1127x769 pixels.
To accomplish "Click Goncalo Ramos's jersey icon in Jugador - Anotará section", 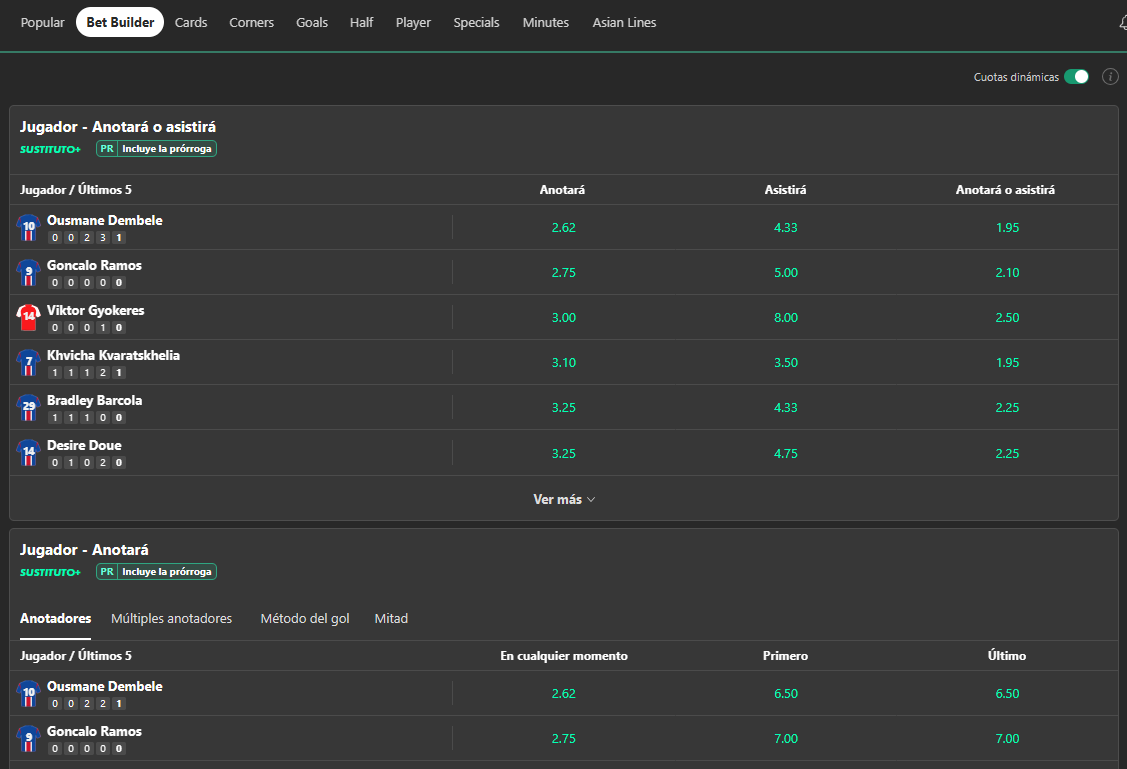I will 29,739.
